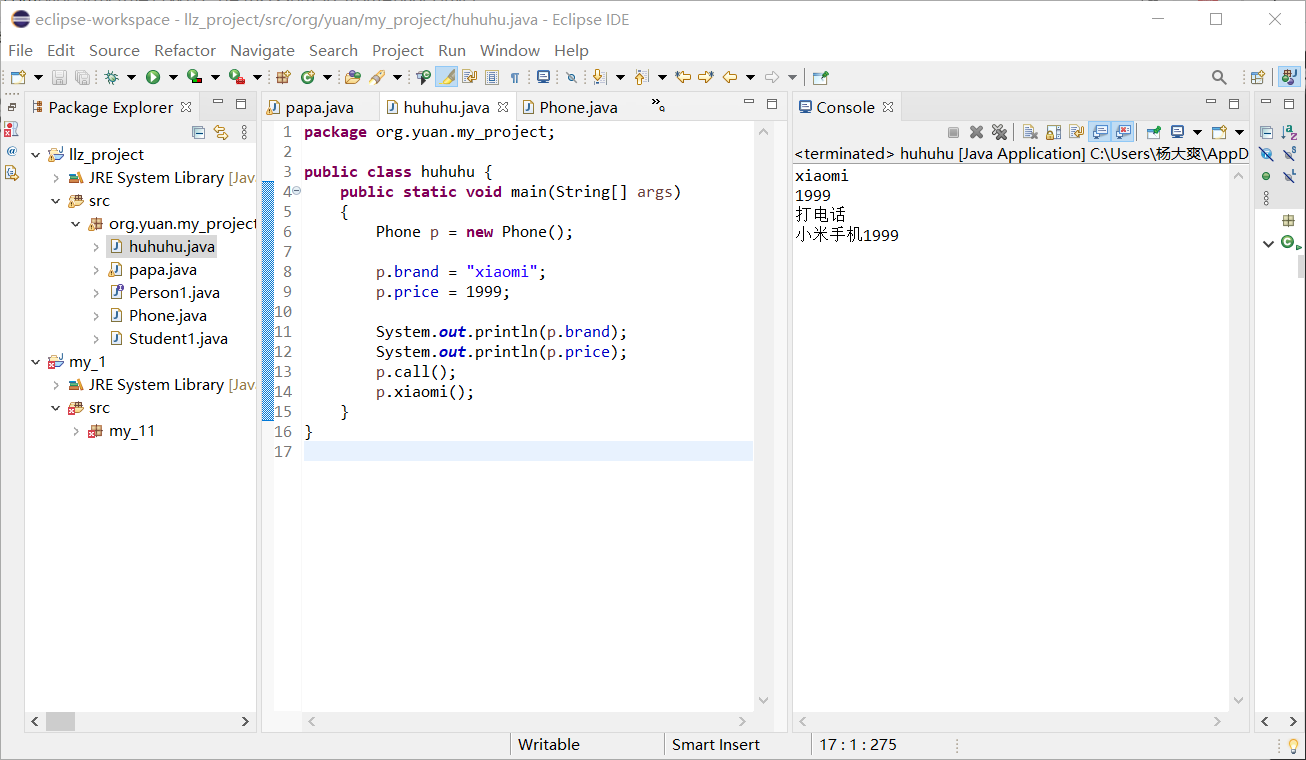Click the Open Console icon
This screenshot has width=1306, height=760.
click(x=1219, y=132)
